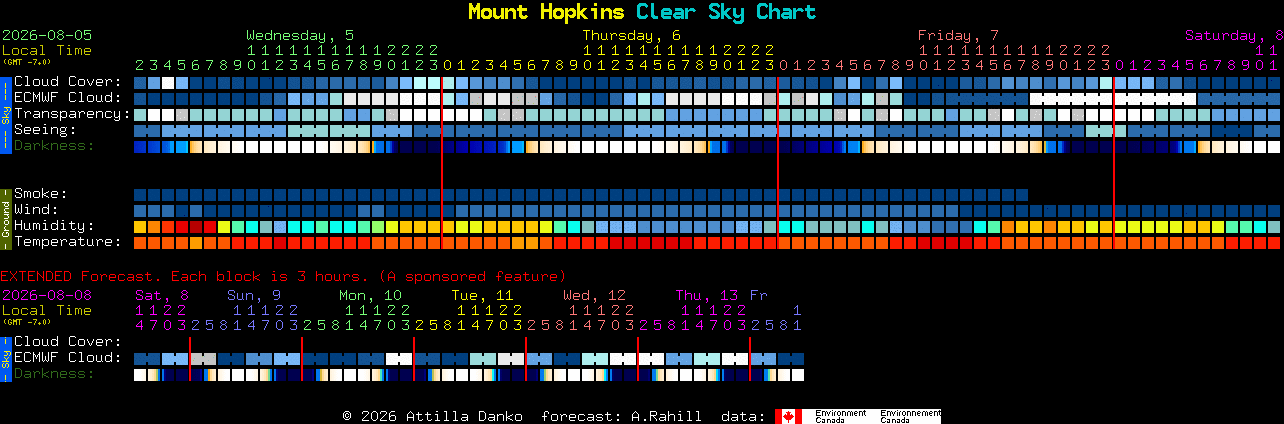Click the Cloud Cover row label in main chart
Image resolution: width=1284 pixels, height=424 pixels.
click(x=68, y=82)
